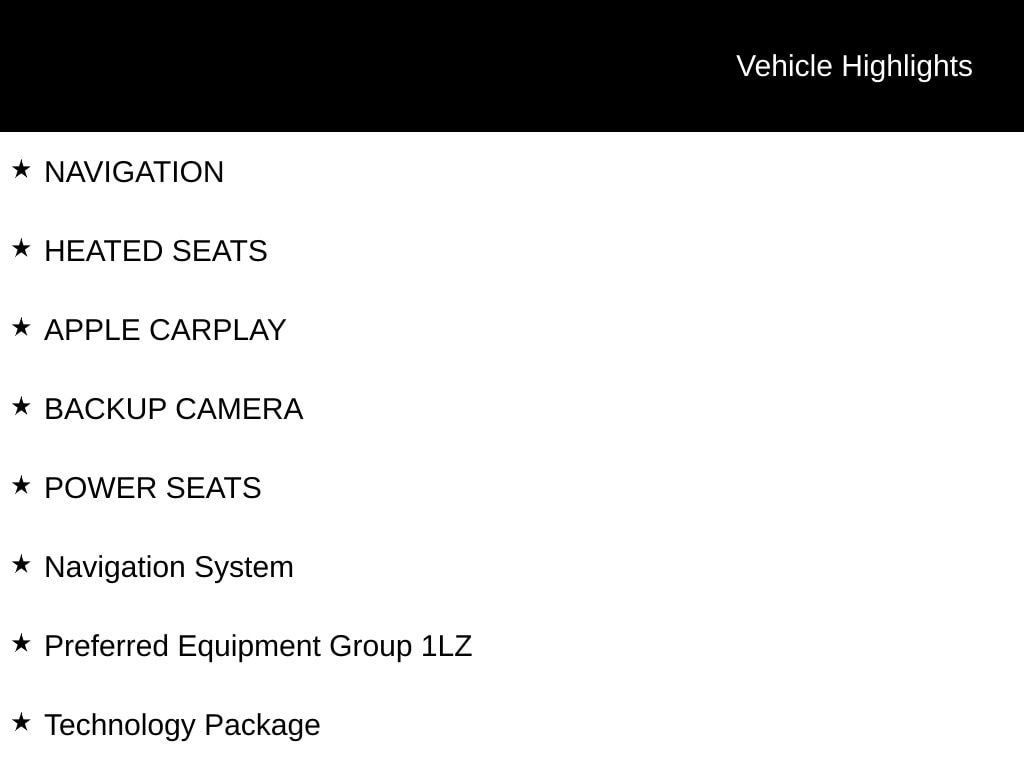Click the star icon beside NAVIGATION

tap(21, 169)
